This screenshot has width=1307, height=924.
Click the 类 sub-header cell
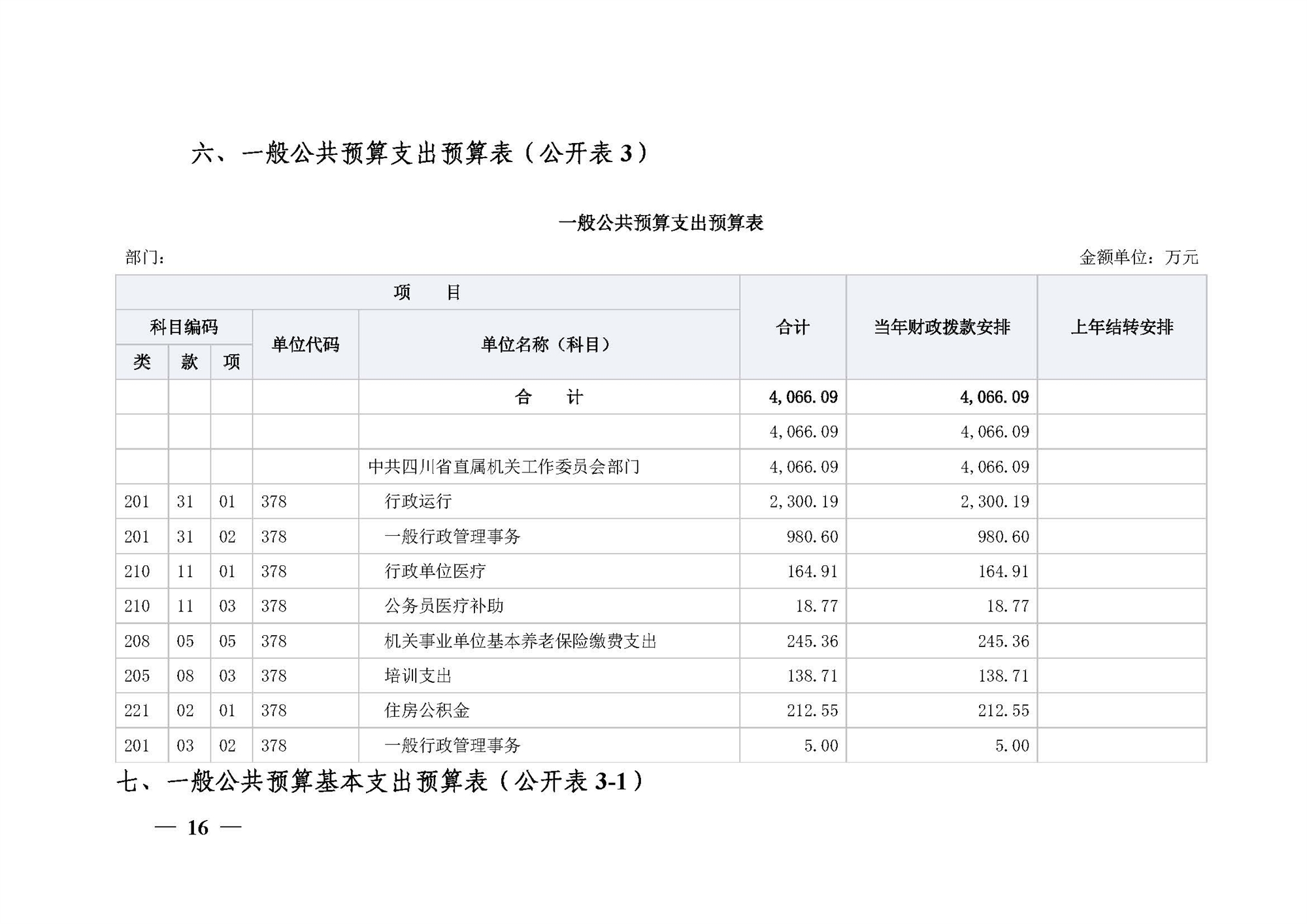pos(142,362)
